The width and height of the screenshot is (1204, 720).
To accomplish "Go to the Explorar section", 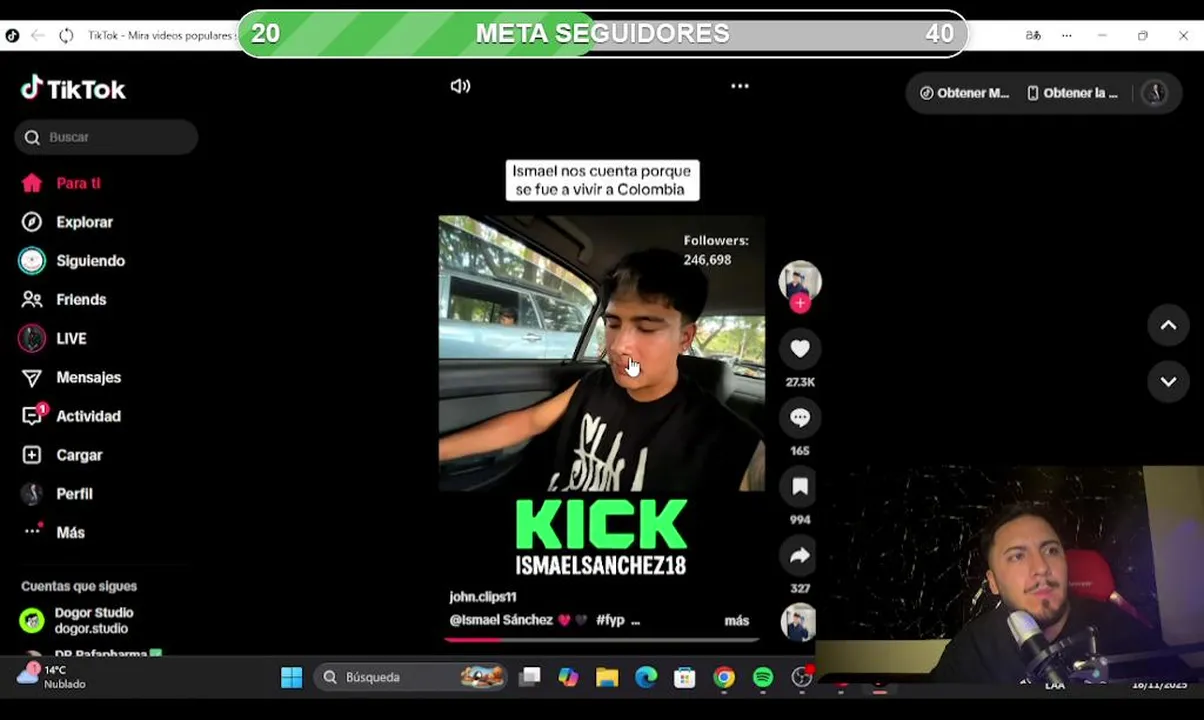I will (x=67, y=222).
